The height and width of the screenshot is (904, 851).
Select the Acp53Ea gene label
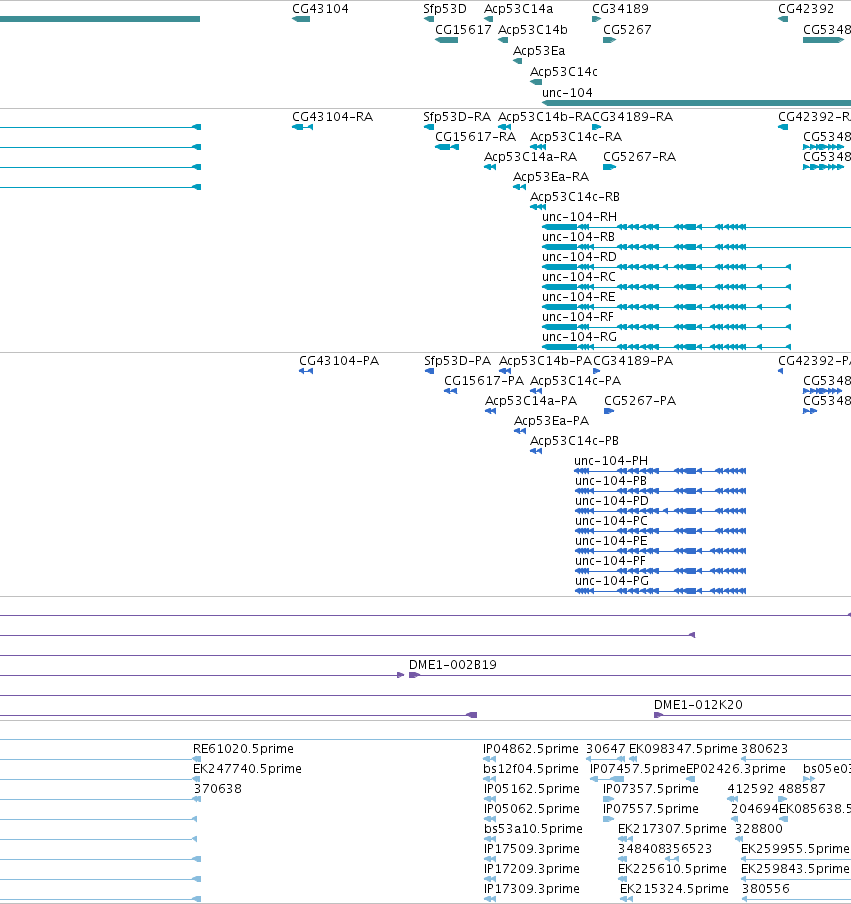tap(539, 51)
